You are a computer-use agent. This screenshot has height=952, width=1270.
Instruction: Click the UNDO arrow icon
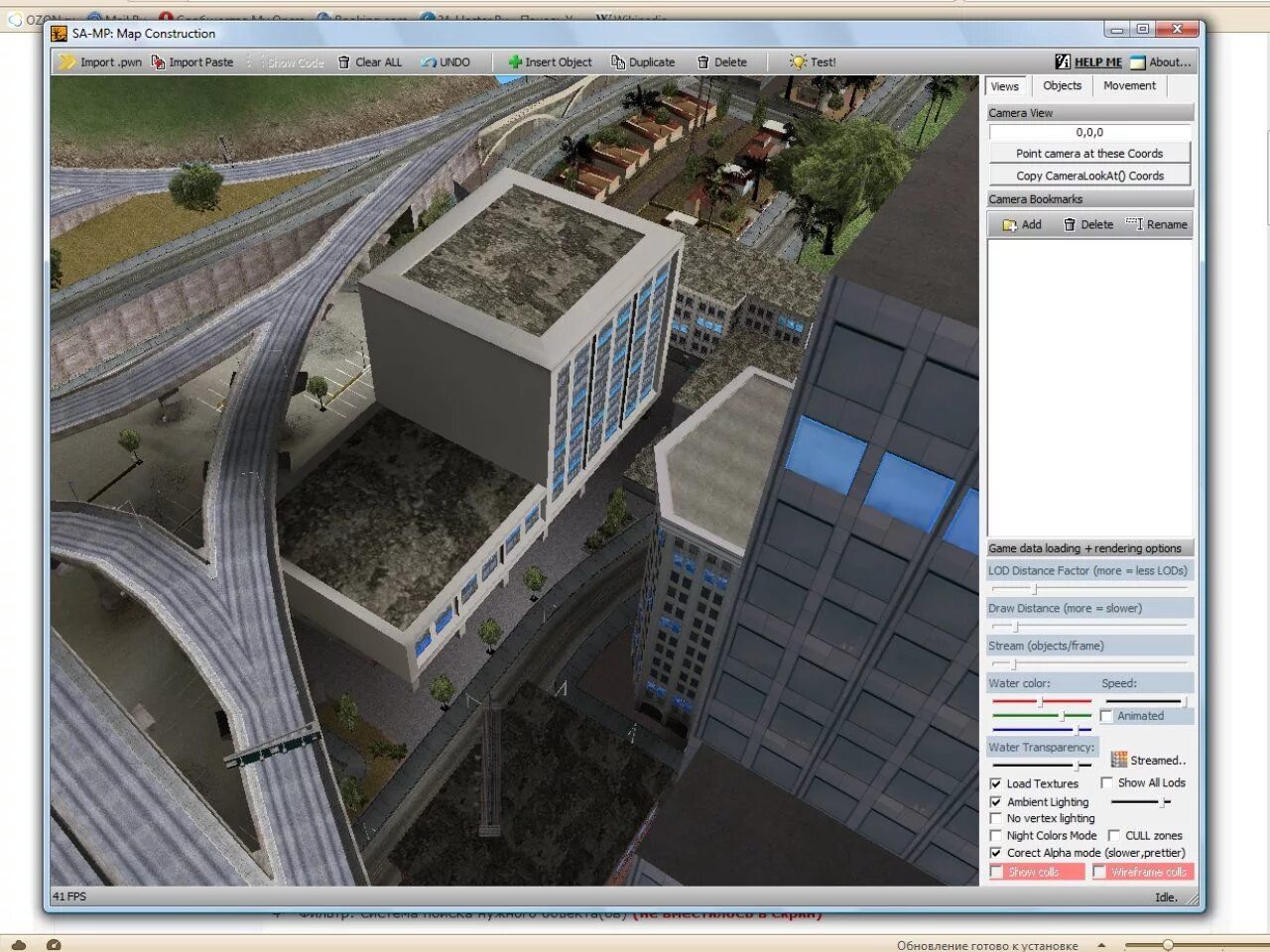429,62
